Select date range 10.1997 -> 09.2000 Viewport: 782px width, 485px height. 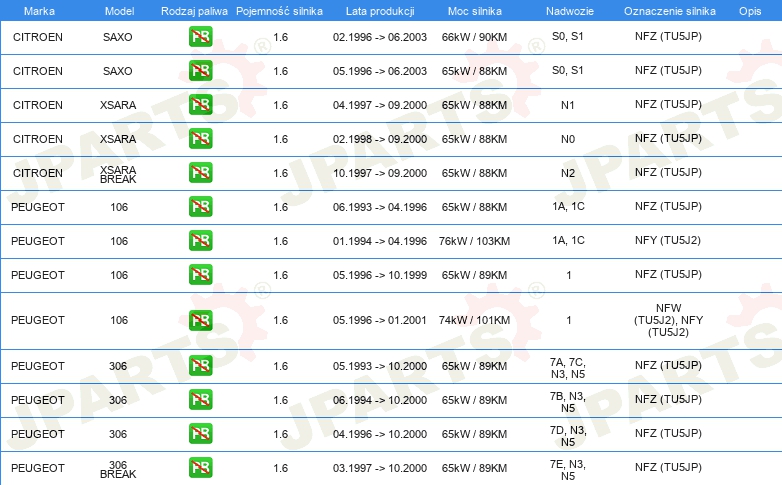(x=380, y=173)
